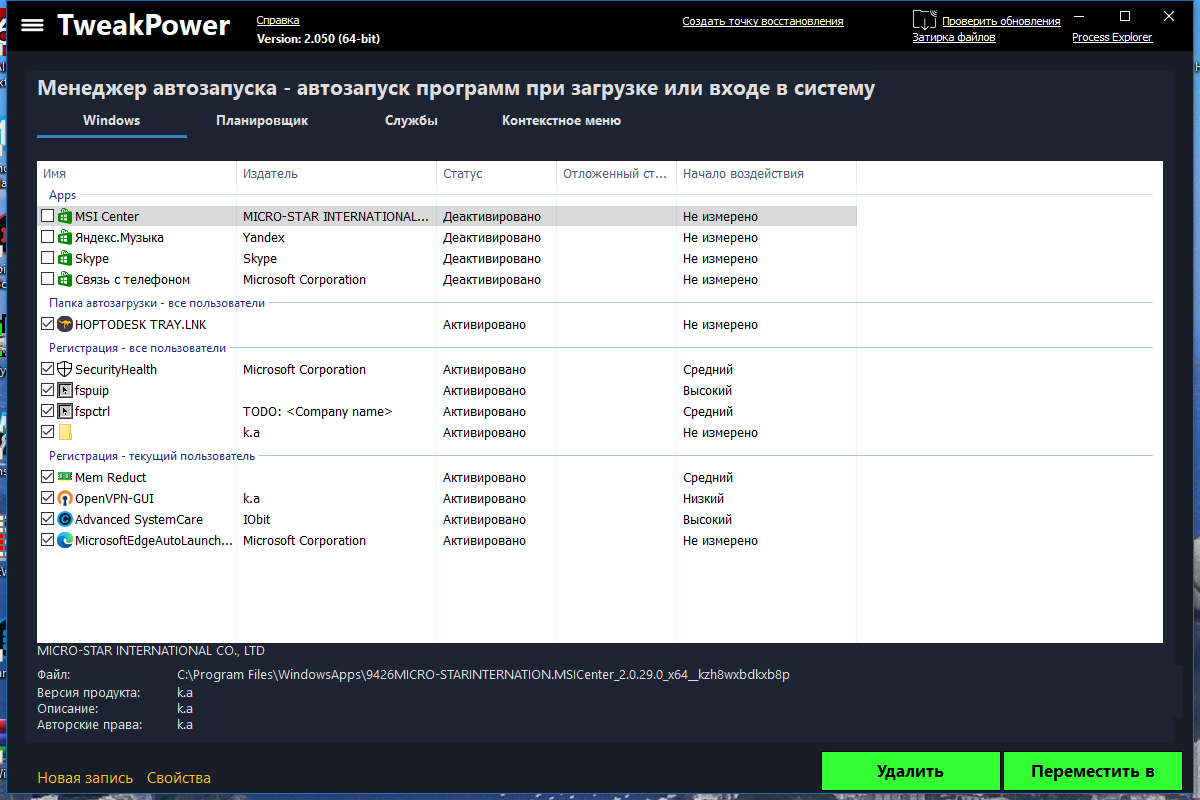Switch to the Планировщик tab
The image size is (1200, 800).
click(262, 121)
